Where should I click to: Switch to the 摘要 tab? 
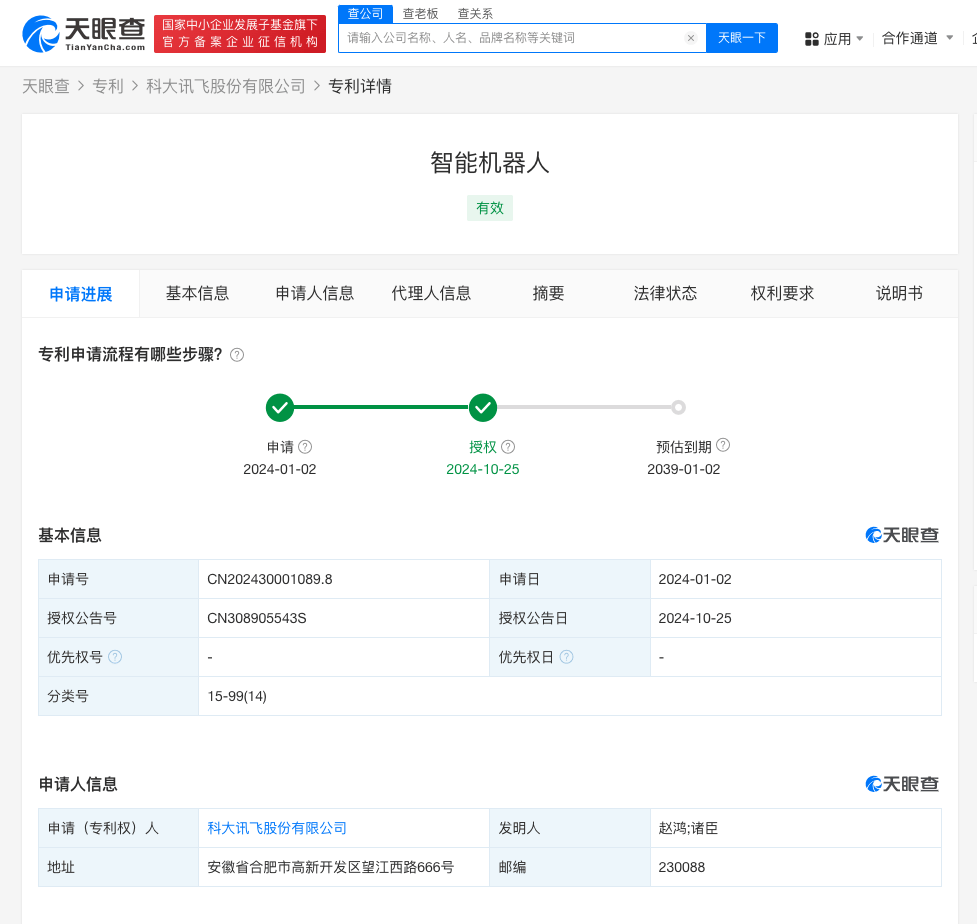click(x=548, y=293)
